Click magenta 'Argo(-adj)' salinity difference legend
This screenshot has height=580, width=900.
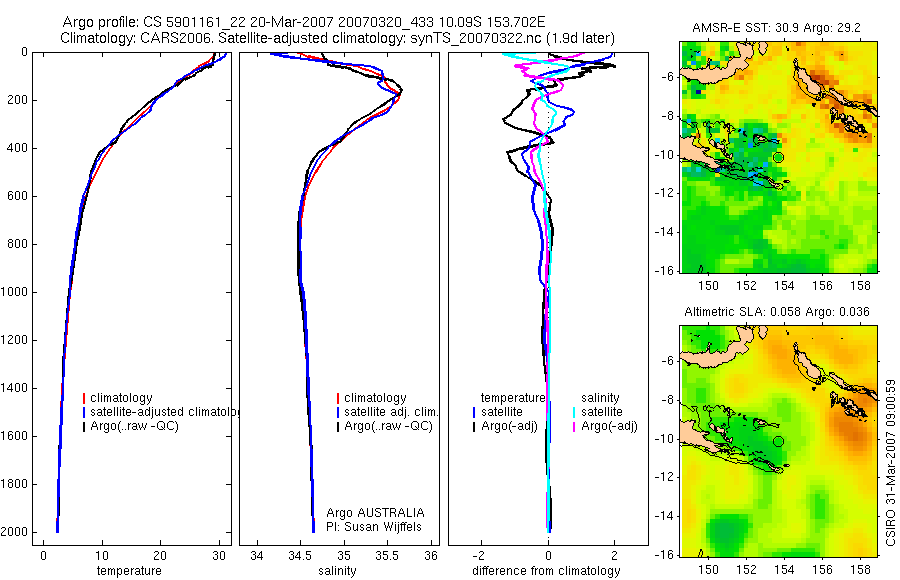coord(610,426)
